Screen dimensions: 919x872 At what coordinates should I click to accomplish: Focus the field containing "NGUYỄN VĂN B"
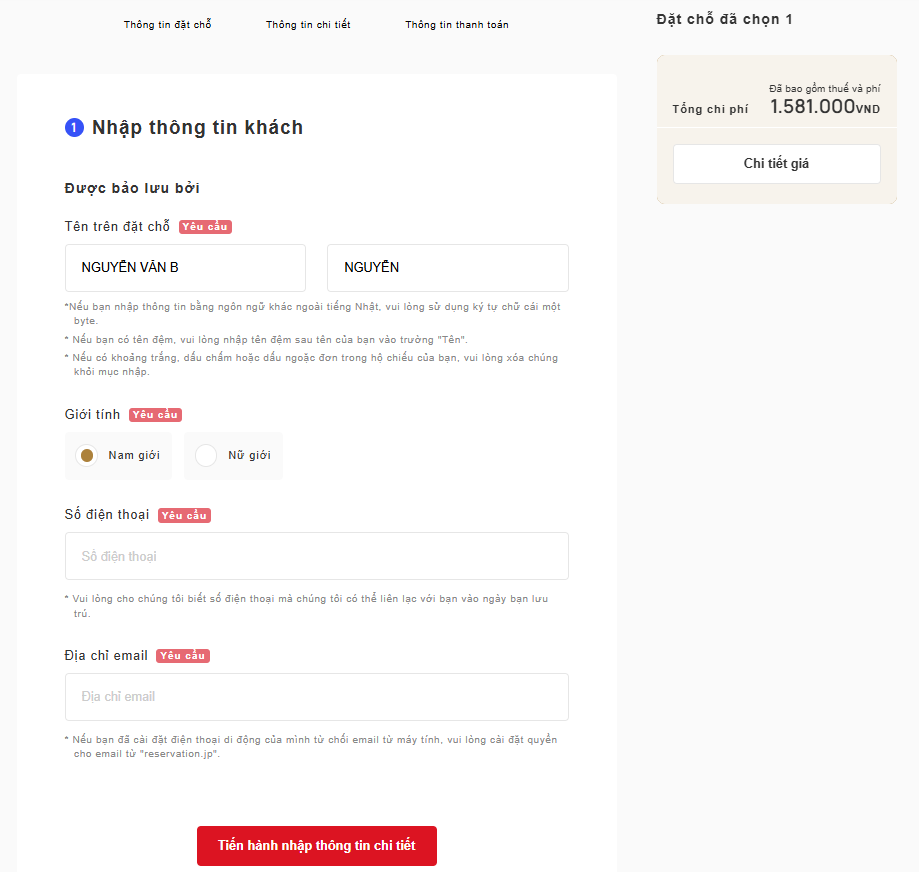point(185,268)
